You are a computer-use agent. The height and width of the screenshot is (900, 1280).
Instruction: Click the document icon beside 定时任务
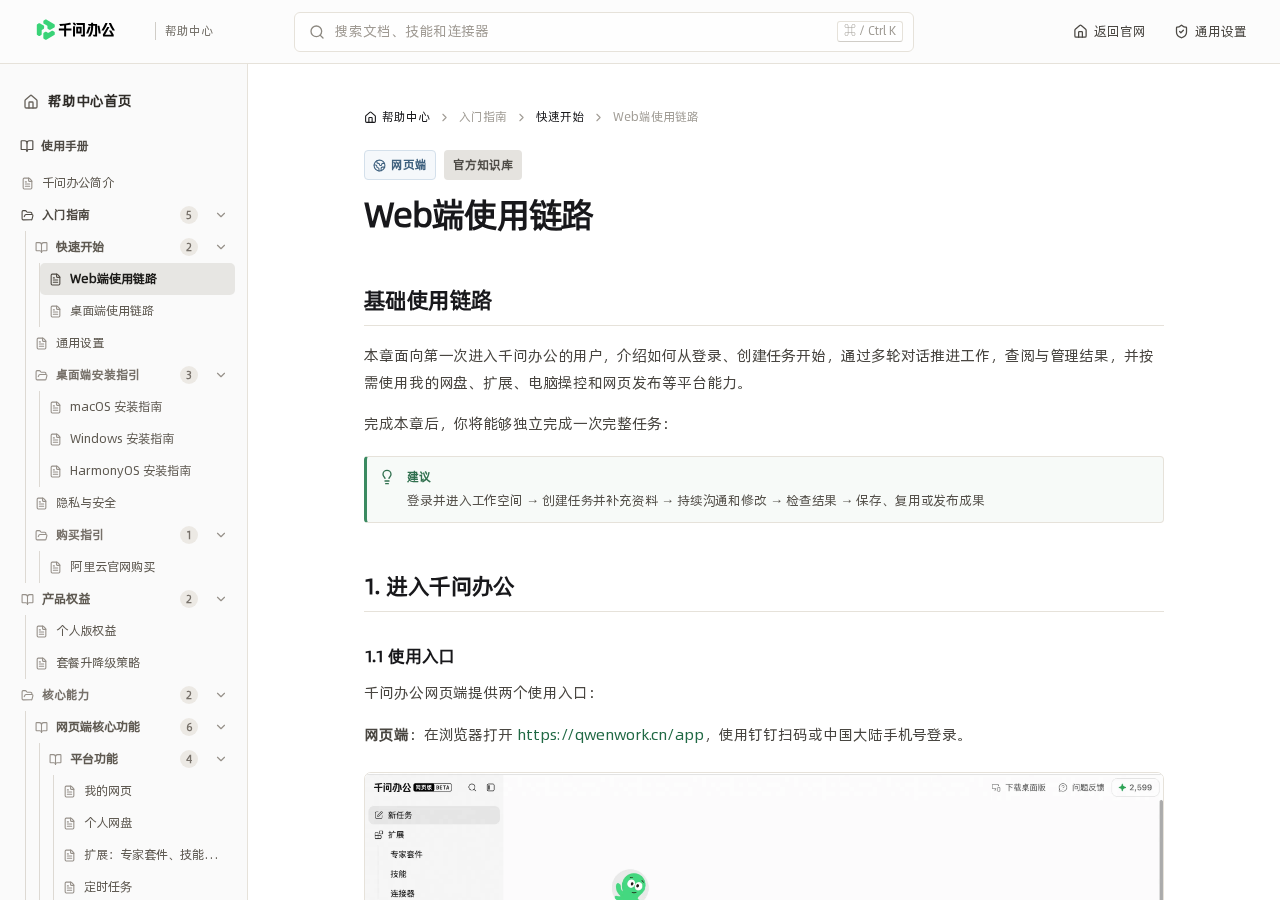click(x=70, y=887)
